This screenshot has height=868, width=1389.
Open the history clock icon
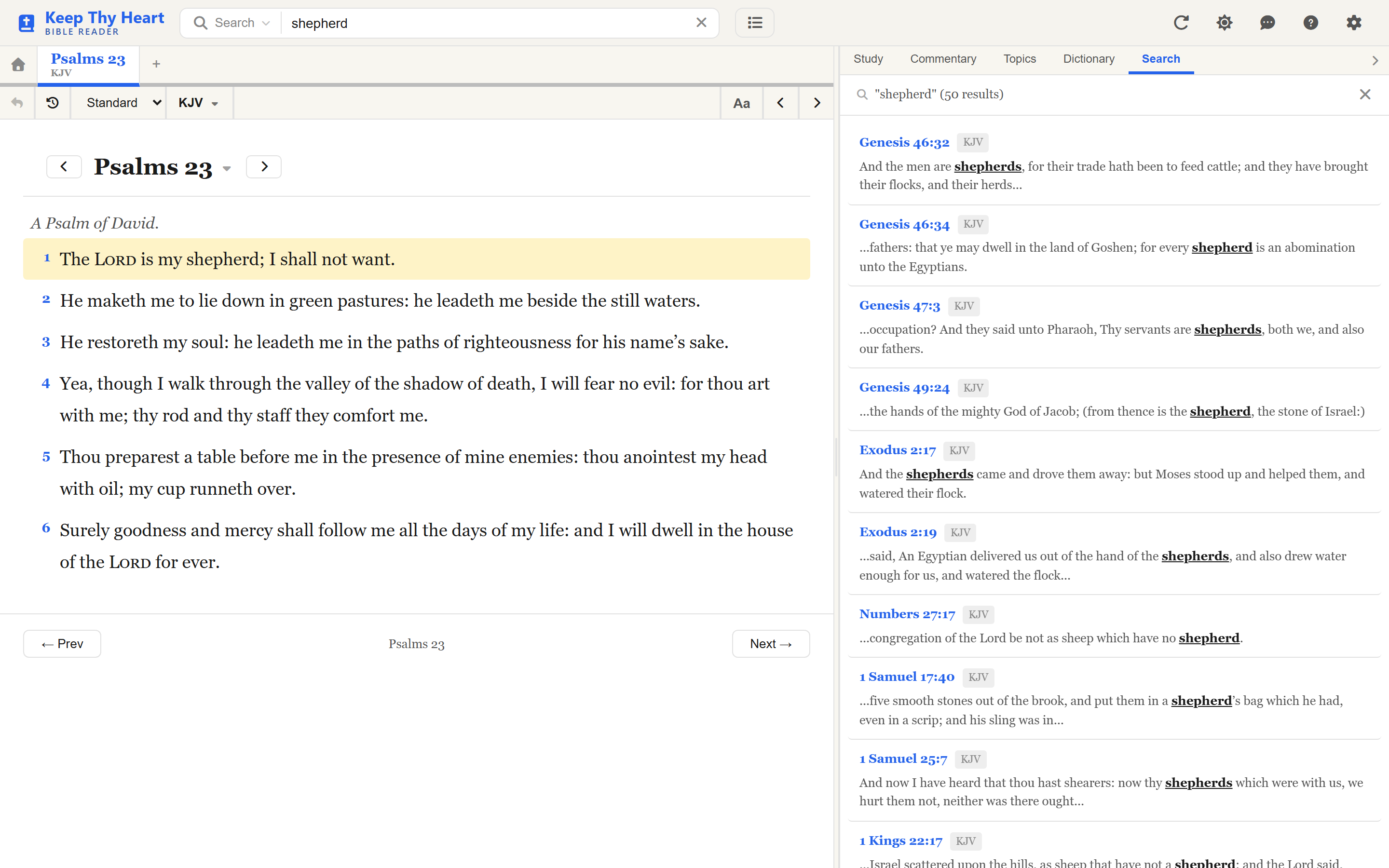pos(52,103)
